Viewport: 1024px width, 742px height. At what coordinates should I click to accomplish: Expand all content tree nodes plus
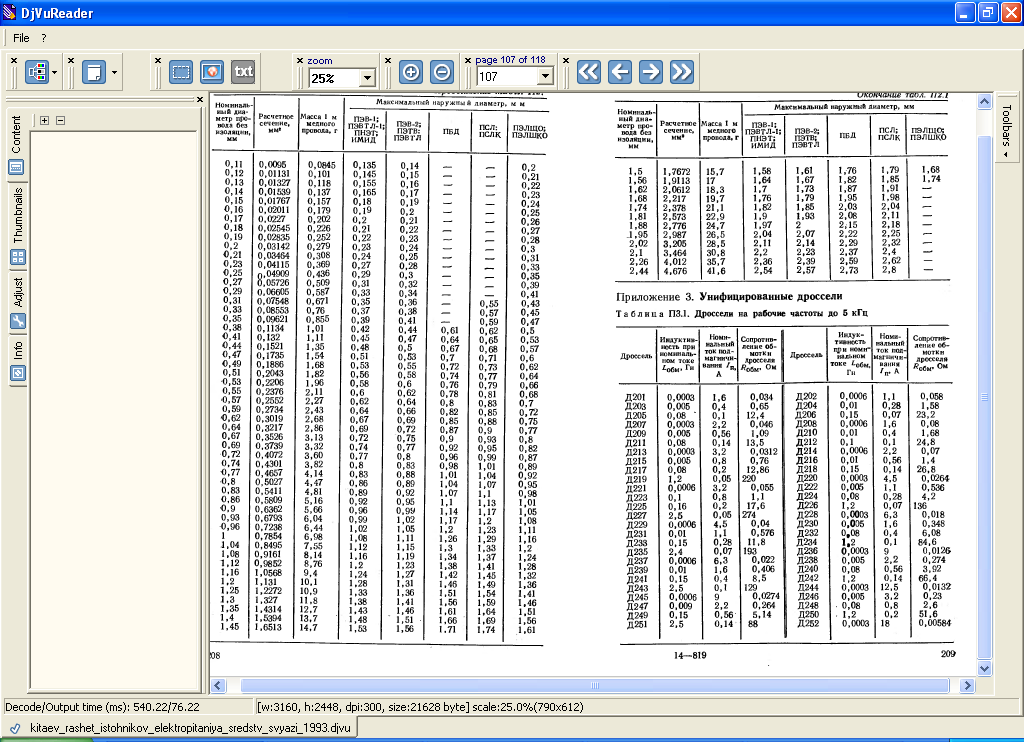[44, 120]
